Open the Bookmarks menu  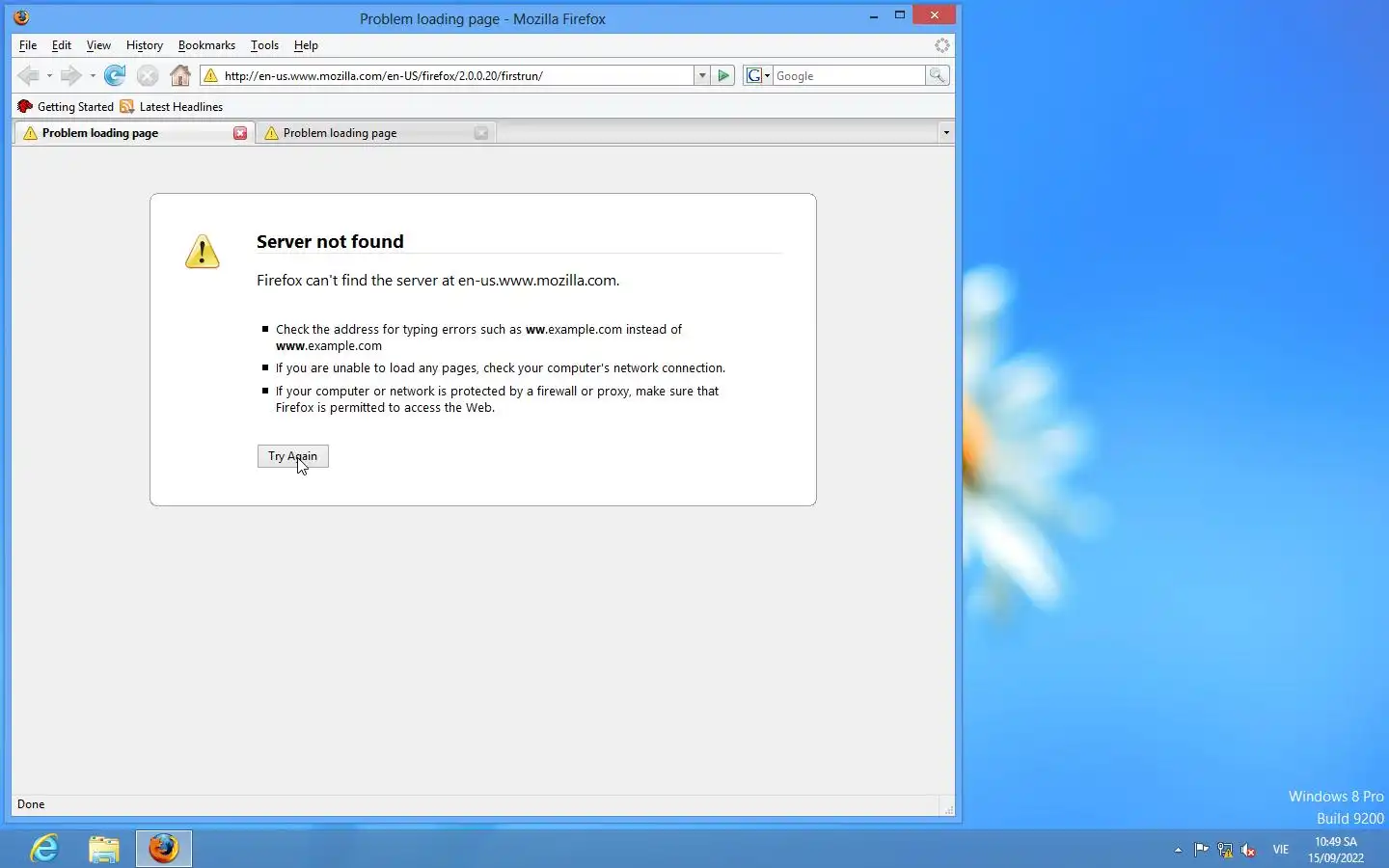coord(206,45)
